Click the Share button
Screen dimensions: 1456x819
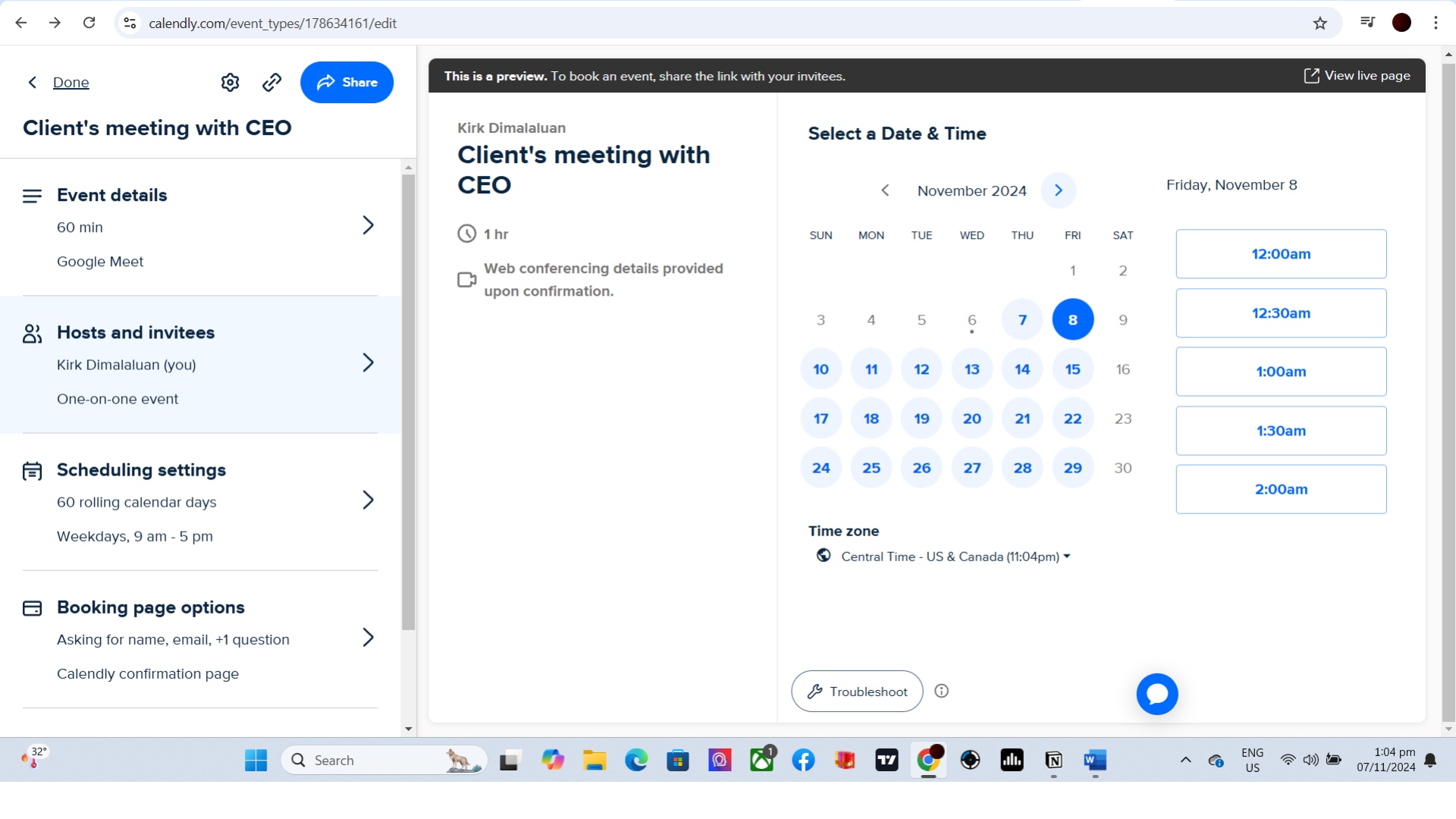click(x=347, y=83)
